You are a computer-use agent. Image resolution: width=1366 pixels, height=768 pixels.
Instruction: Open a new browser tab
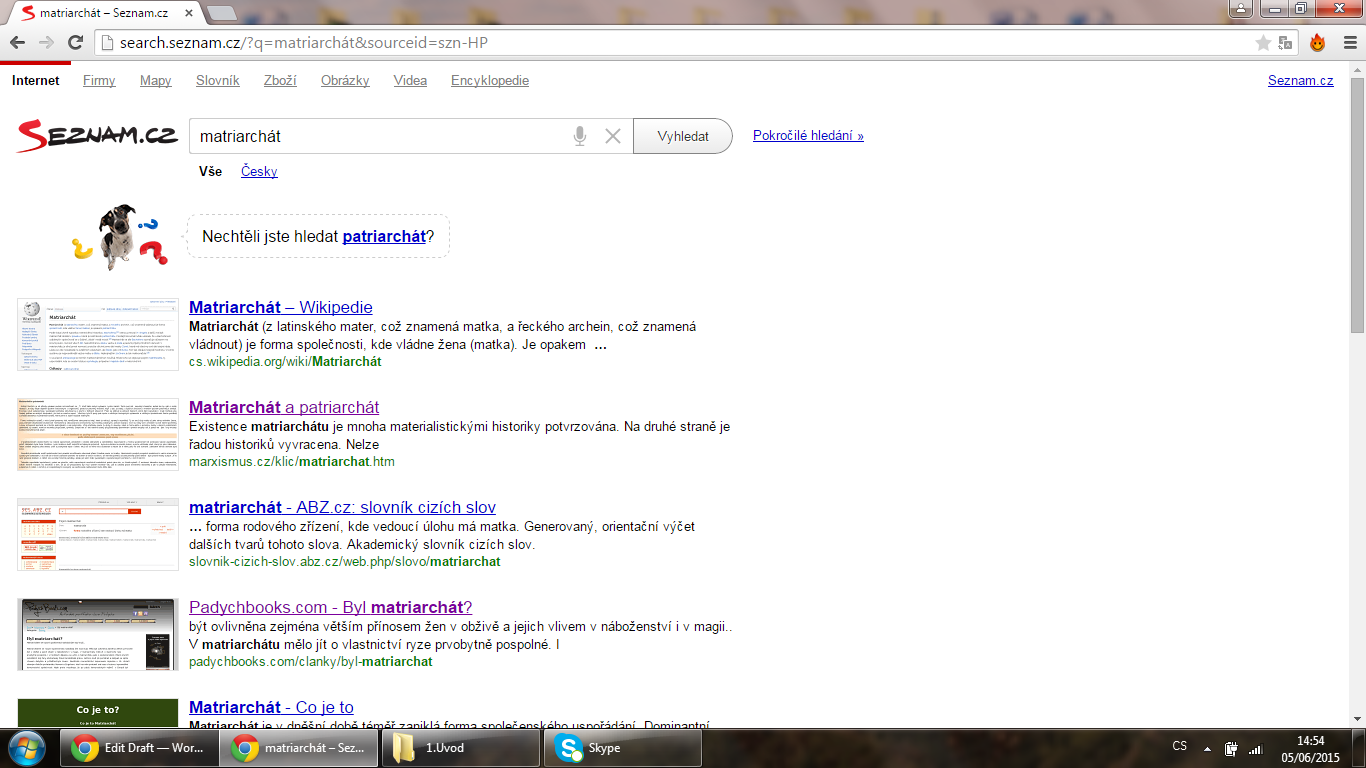pos(221,13)
